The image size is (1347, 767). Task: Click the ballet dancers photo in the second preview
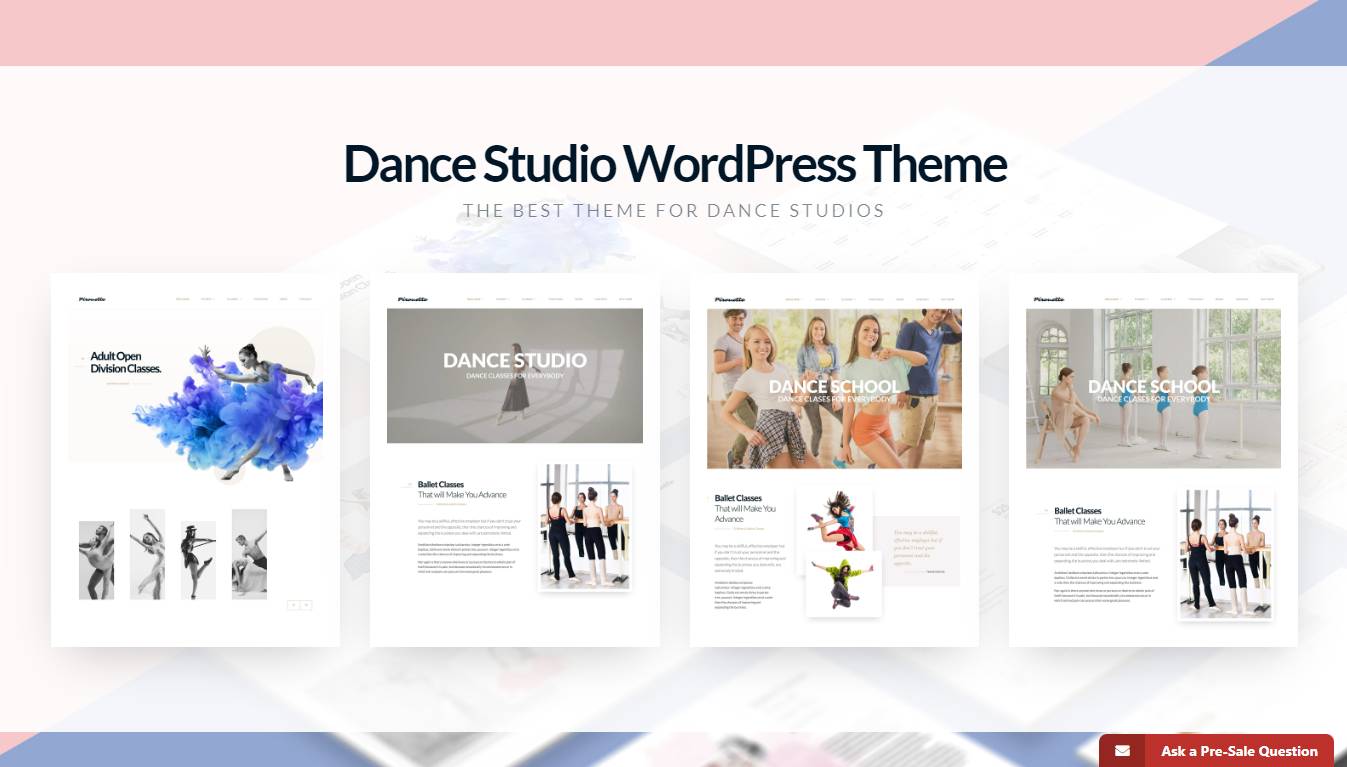[585, 526]
